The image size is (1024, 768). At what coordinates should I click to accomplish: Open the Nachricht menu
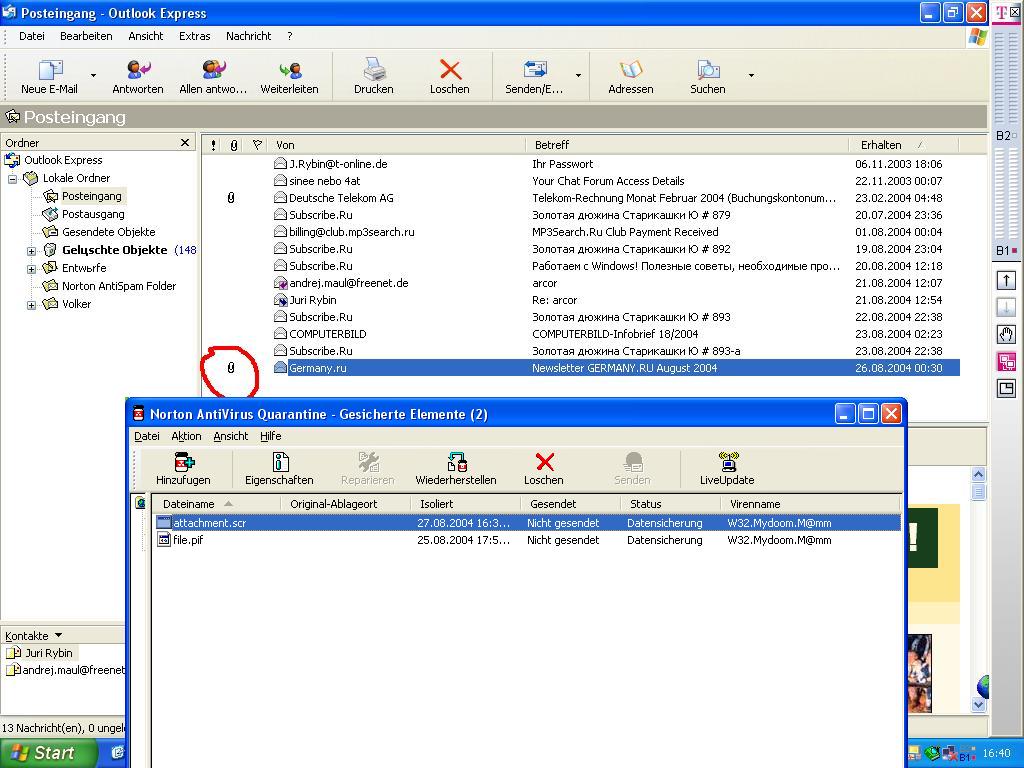pyautogui.click(x=248, y=36)
